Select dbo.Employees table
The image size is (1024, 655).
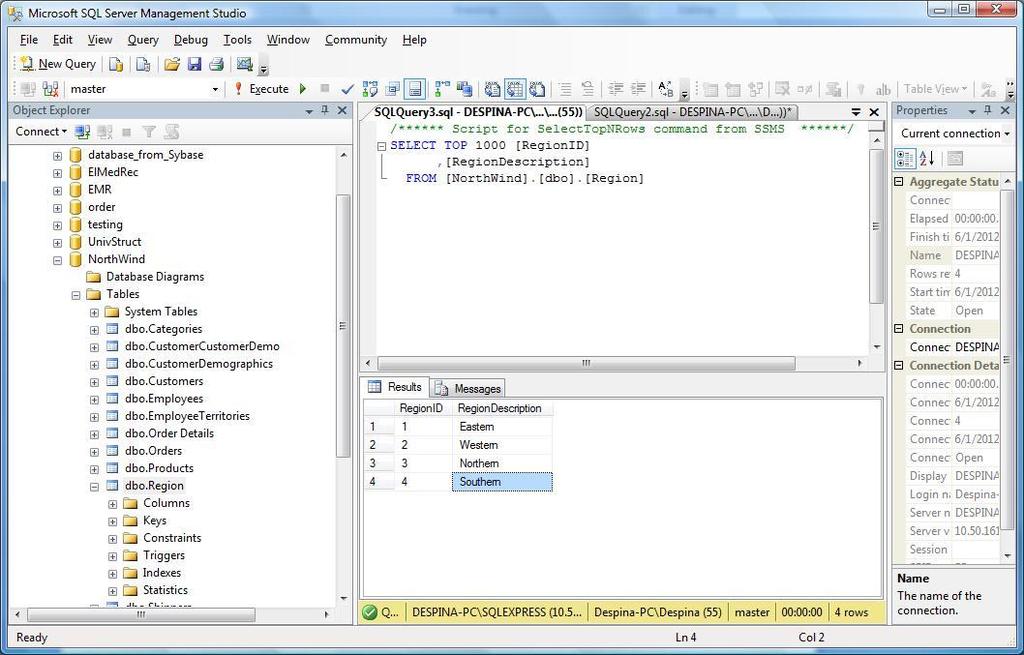[x=164, y=399]
